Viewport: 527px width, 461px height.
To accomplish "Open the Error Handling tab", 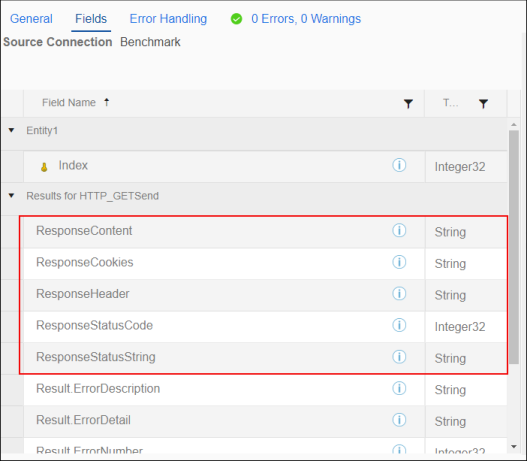I will (x=168, y=19).
